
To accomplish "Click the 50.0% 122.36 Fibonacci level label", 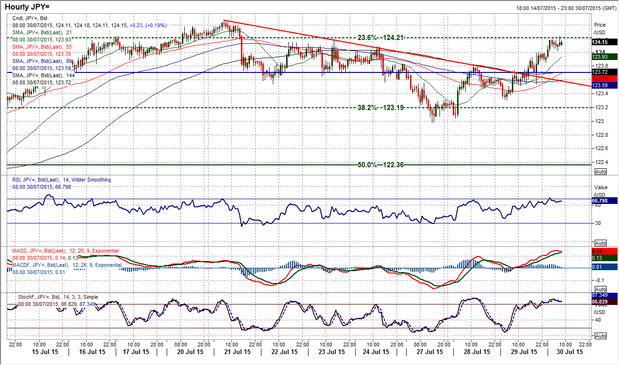I will point(380,165).
